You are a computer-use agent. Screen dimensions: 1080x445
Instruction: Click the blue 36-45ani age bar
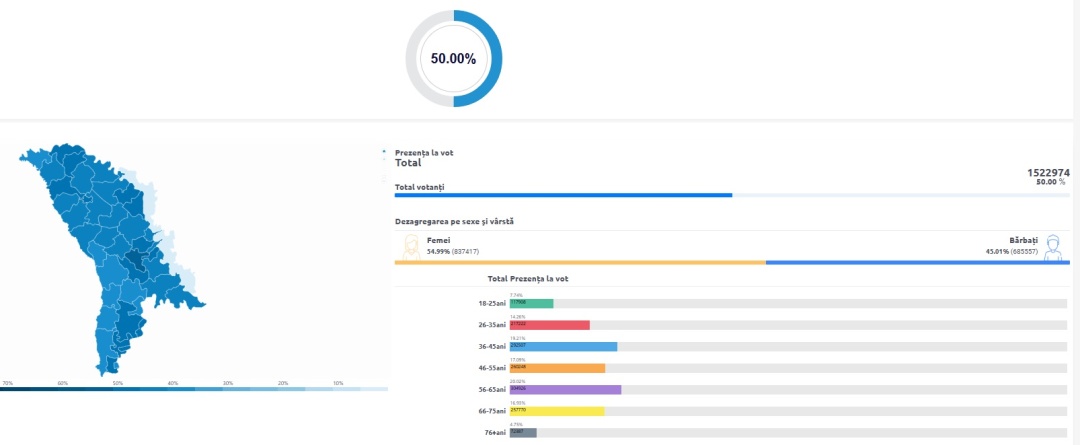coord(563,346)
